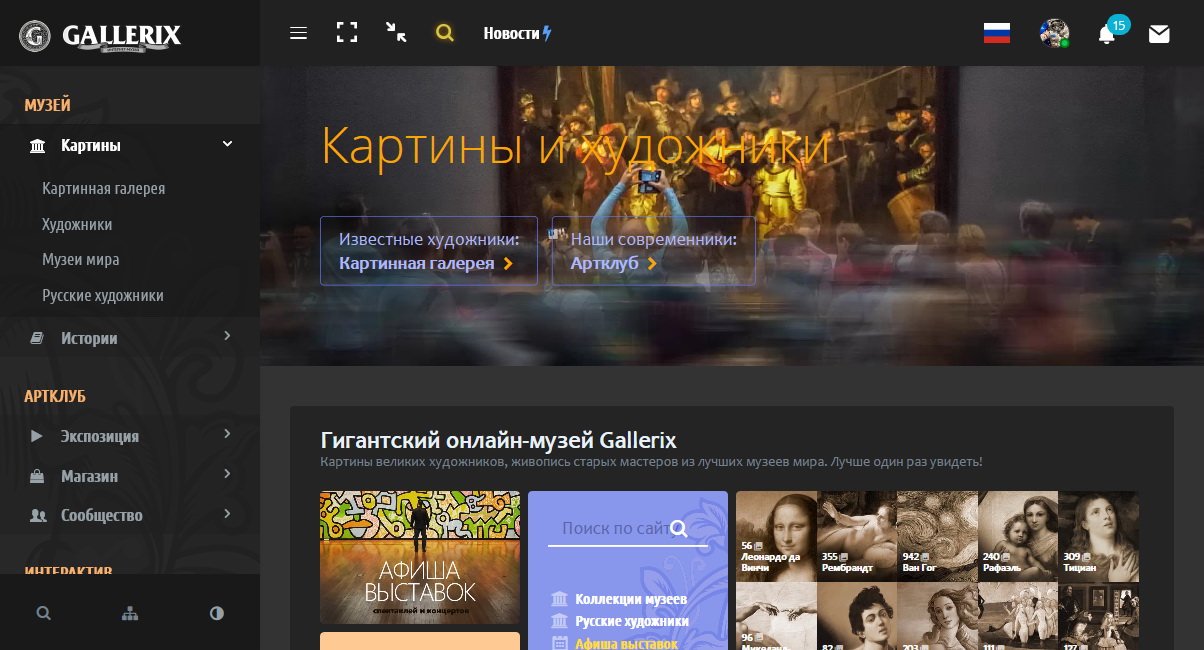The height and width of the screenshot is (650, 1204).
Task: Click Наши современники: Артклуб button
Action: coord(654,251)
